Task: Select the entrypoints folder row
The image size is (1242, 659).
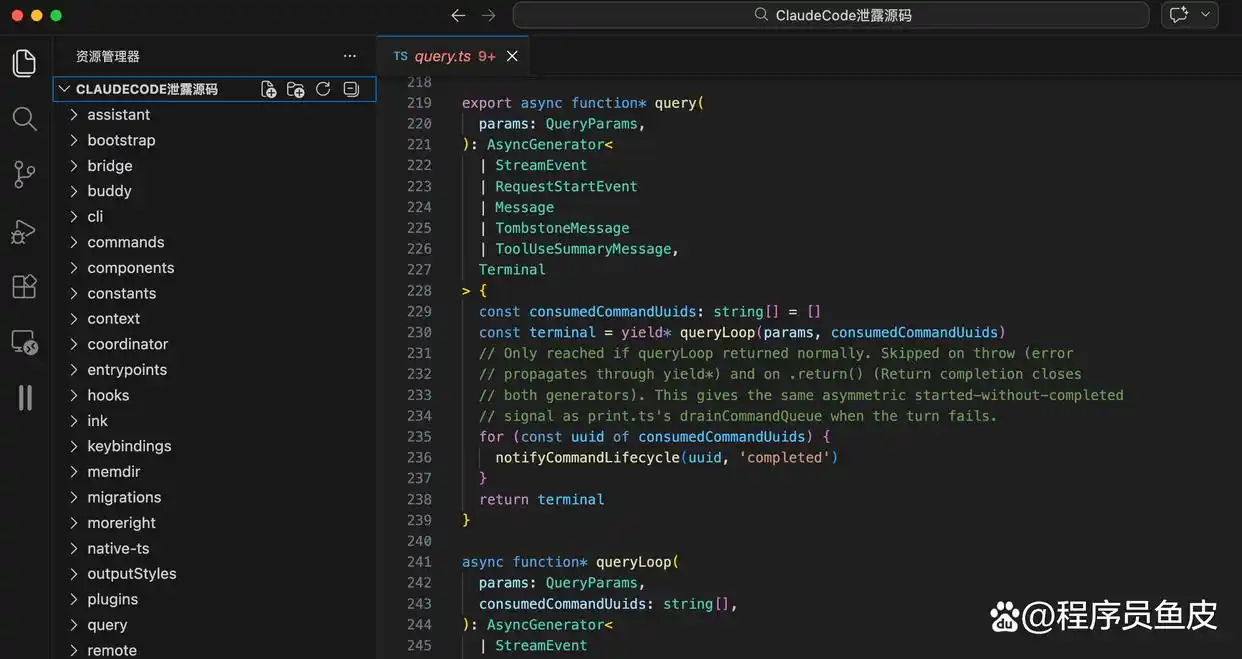Action: tap(214, 370)
